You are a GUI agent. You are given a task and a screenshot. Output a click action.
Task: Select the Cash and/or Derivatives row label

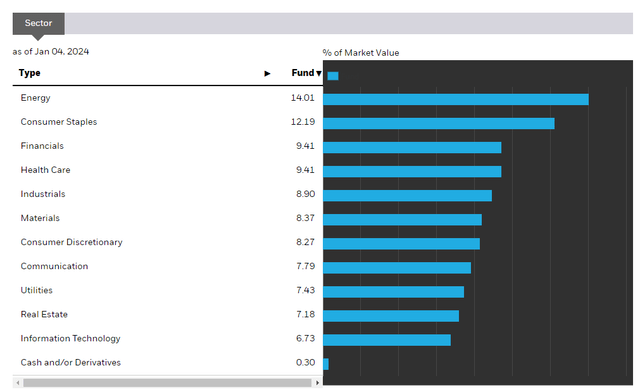(71, 363)
